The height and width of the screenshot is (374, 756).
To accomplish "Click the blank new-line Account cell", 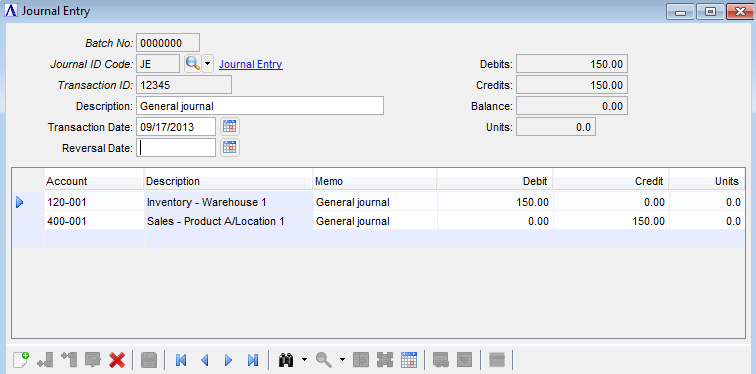I will click(x=94, y=240).
